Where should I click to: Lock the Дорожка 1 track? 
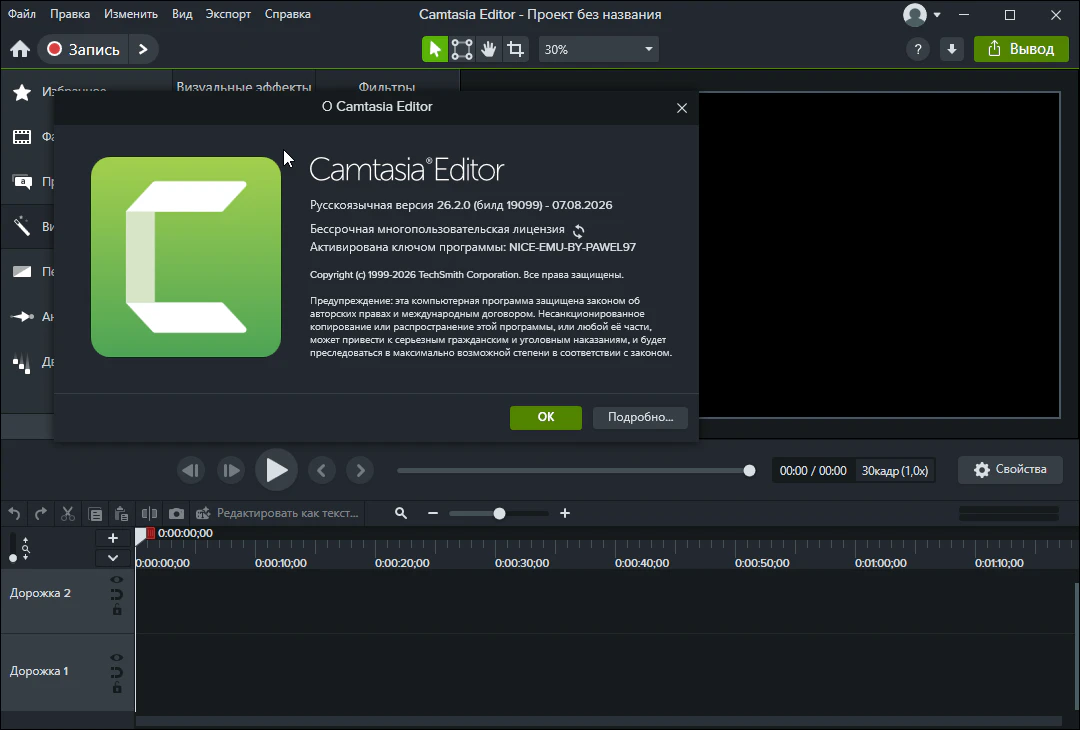117,687
